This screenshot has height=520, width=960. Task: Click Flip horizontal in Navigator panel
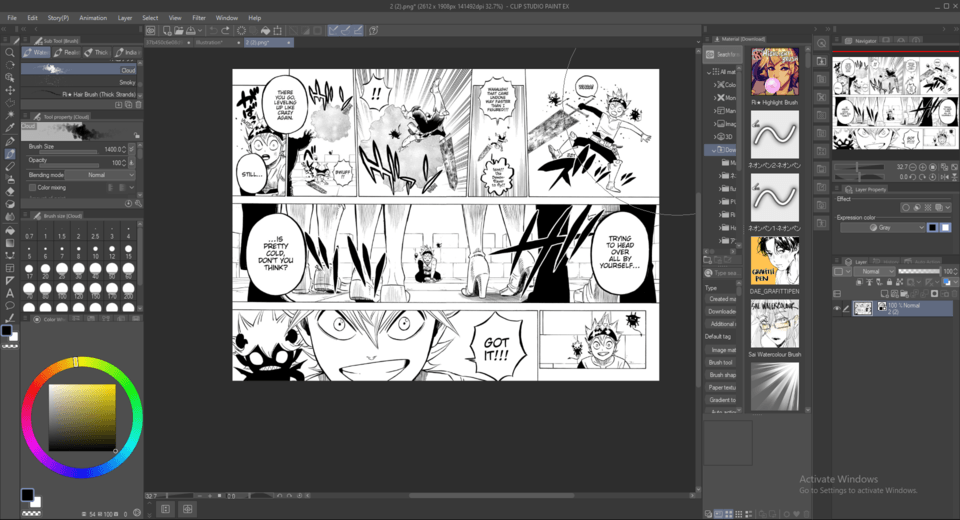(x=943, y=177)
